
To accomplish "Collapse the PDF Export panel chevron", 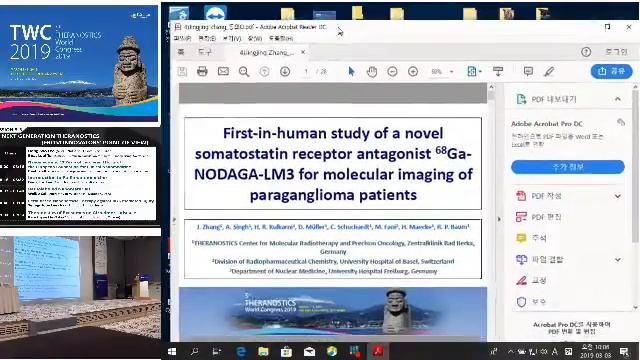I will click(x=618, y=99).
